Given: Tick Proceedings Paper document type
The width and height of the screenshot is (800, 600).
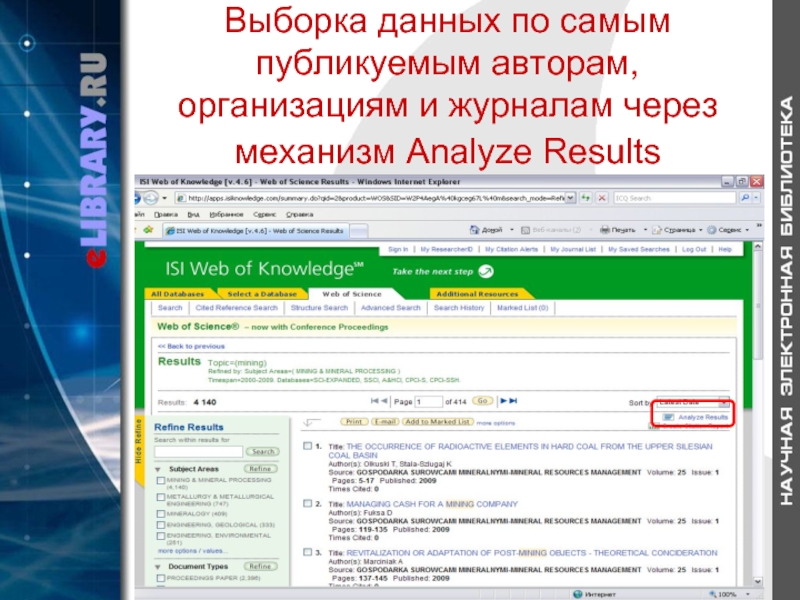Looking at the screenshot, I should pos(161,578).
